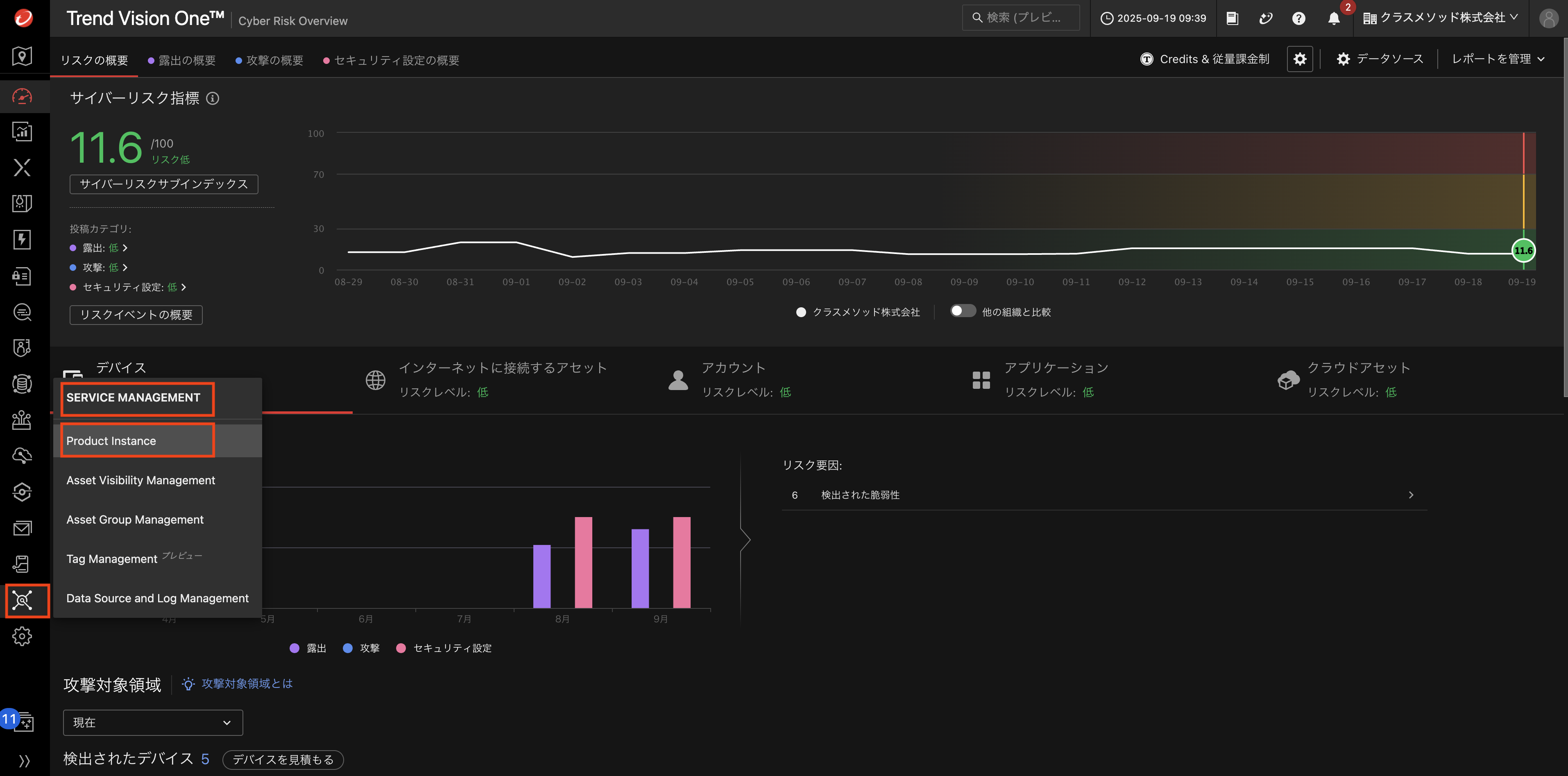Viewport: 1568px width, 776px height.
Task: Expand the 攻撃: 低 category chevron
Action: (x=125, y=267)
